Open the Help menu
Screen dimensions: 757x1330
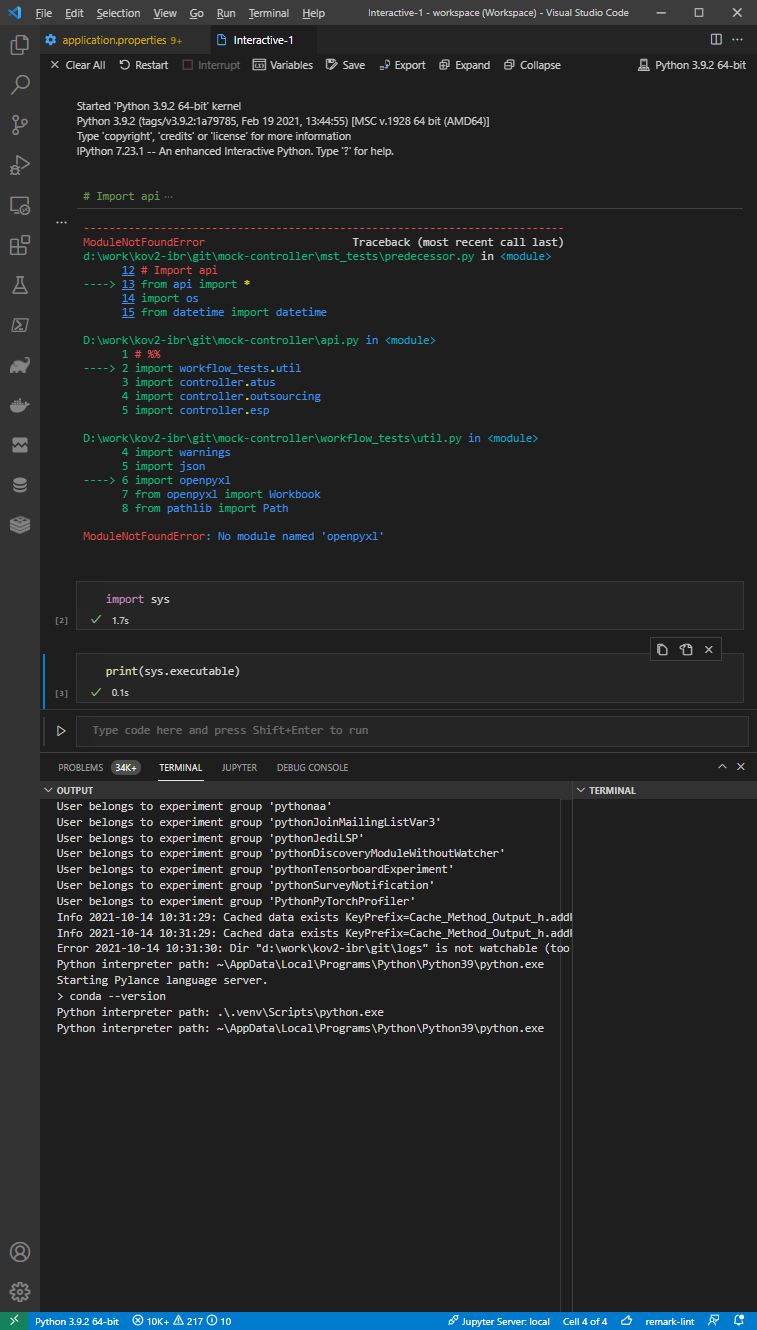[313, 13]
